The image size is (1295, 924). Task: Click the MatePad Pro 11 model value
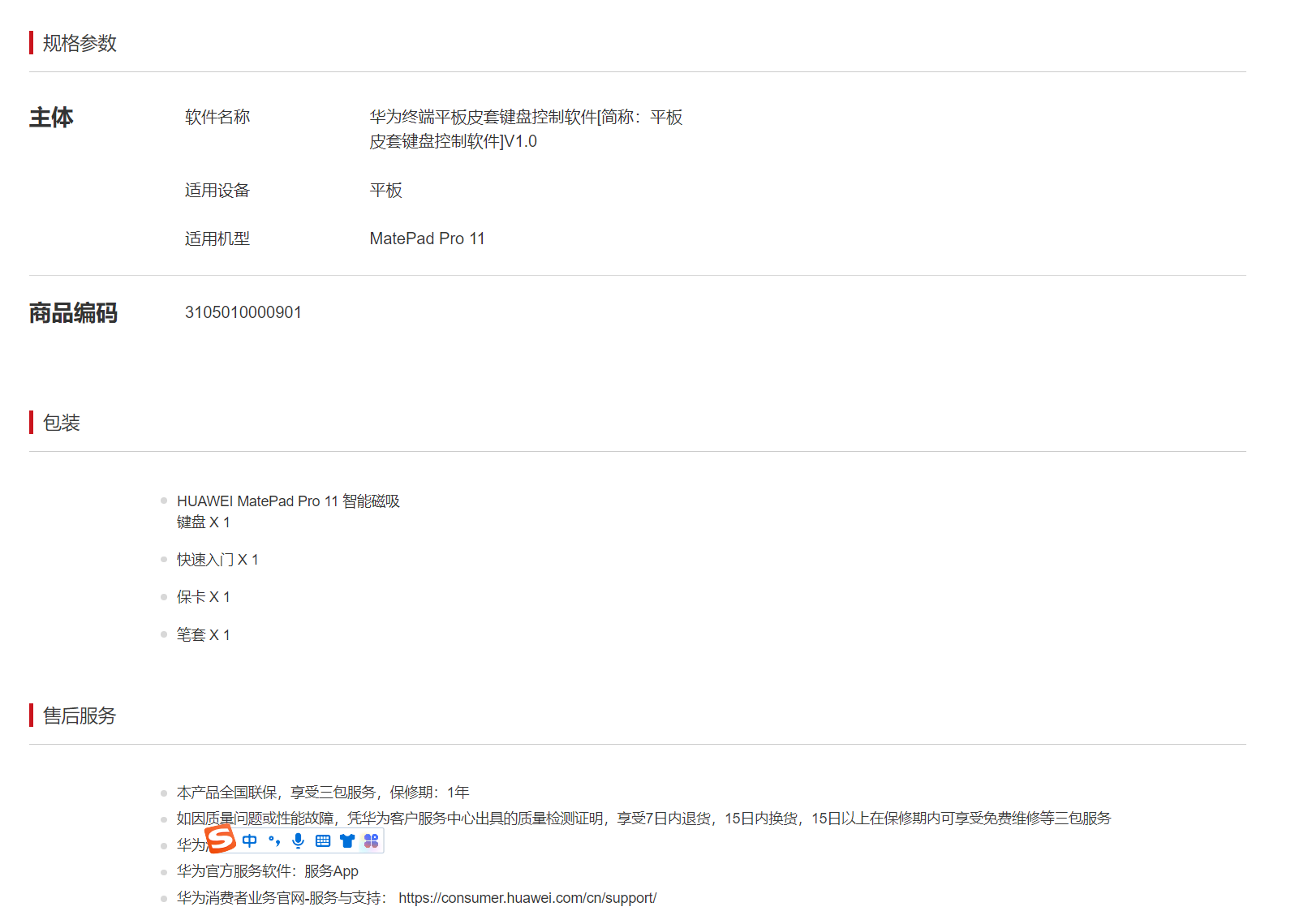pos(428,239)
